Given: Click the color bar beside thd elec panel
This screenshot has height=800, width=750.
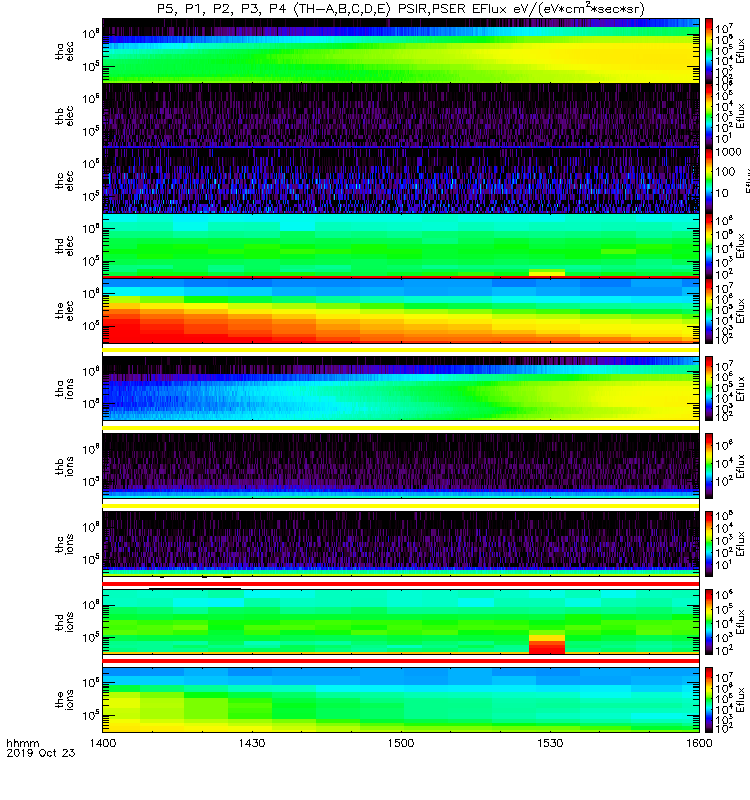Looking at the screenshot, I should click(709, 245).
